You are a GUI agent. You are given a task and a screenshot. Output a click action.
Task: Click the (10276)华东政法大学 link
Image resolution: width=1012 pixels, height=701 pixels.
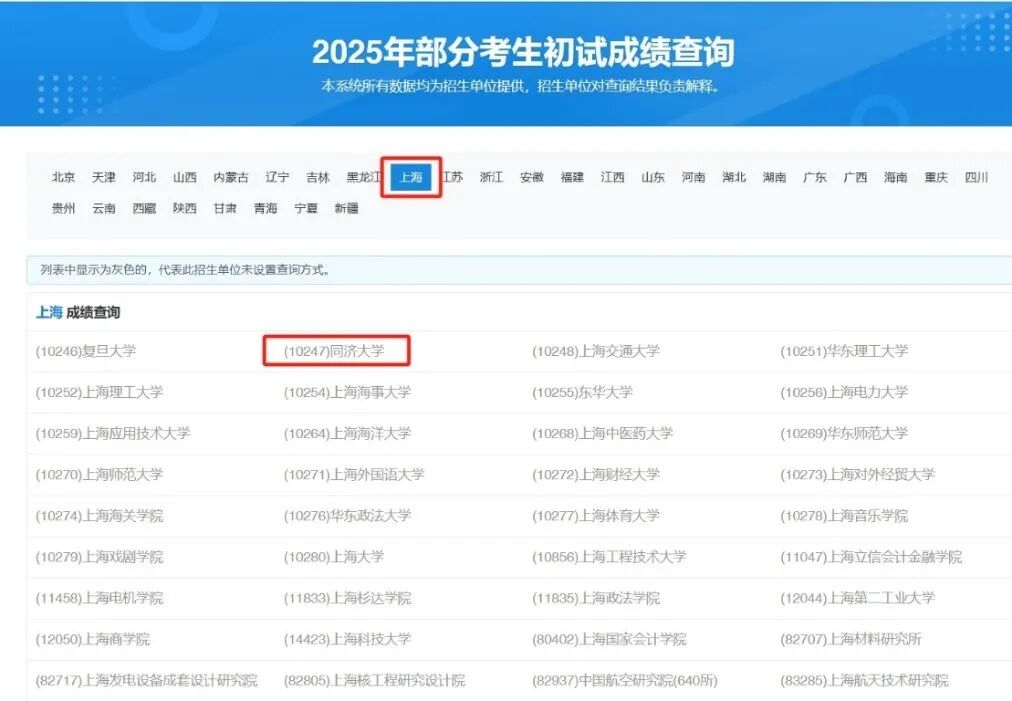pyautogui.click(x=345, y=515)
